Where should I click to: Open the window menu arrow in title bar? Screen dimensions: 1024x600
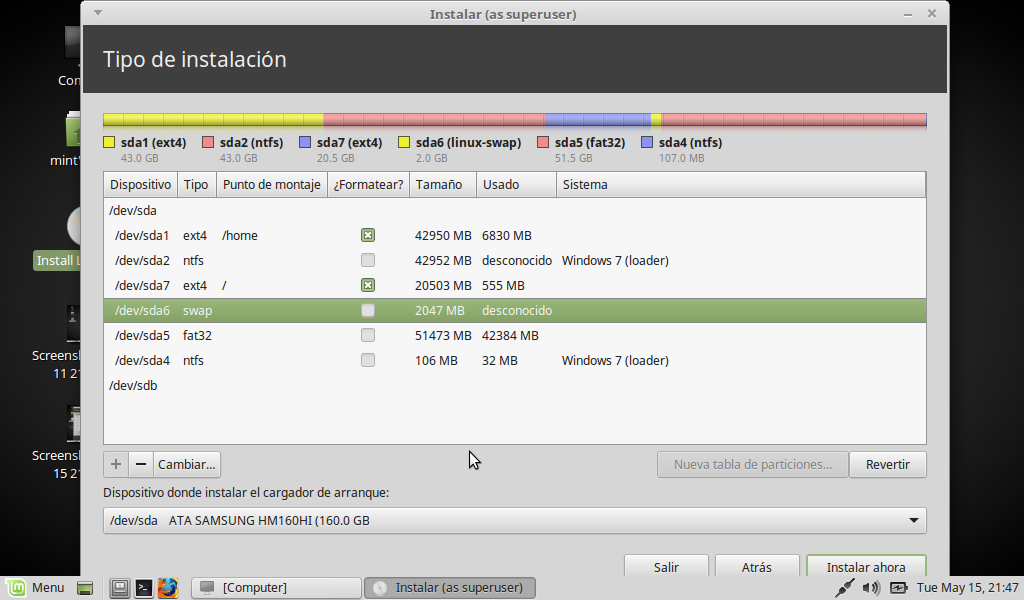pyautogui.click(x=95, y=13)
